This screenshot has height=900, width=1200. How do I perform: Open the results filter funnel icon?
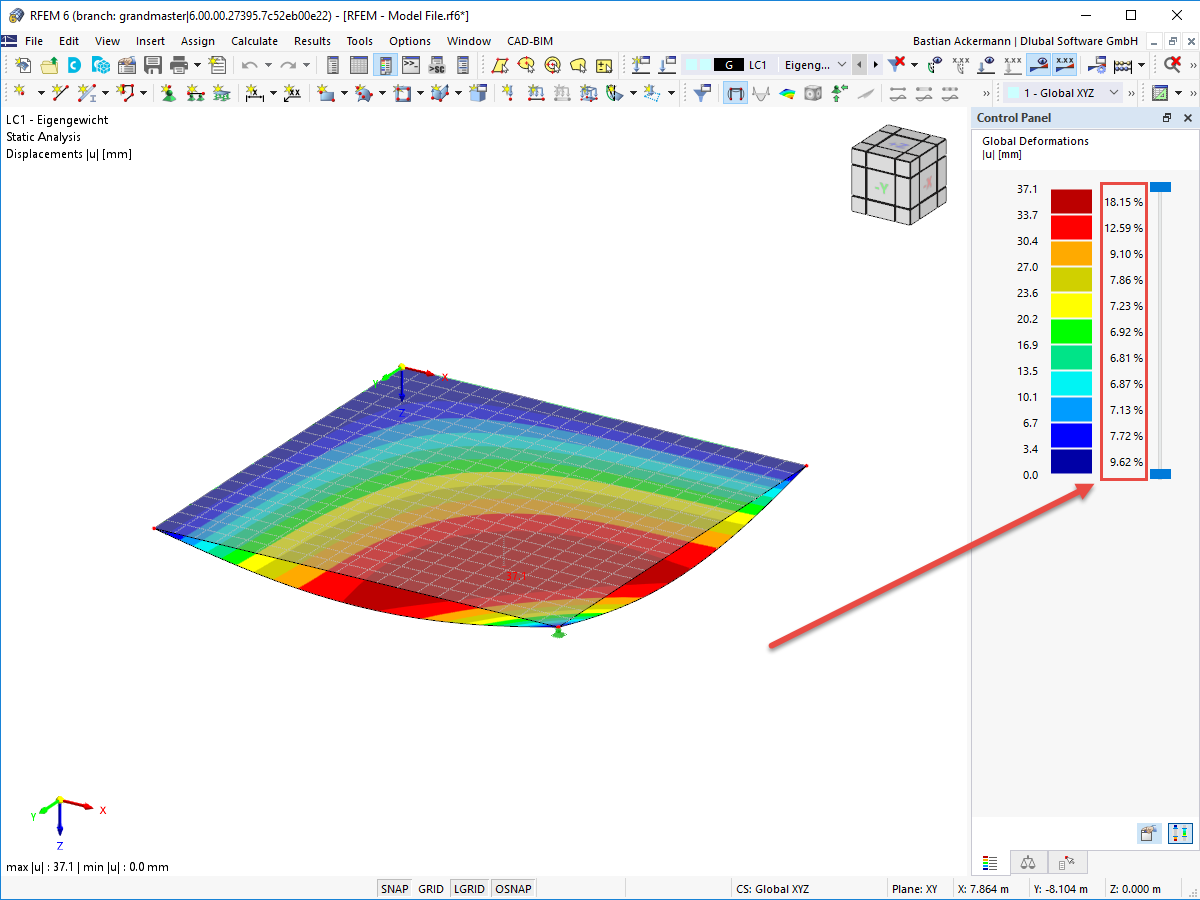point(702,93)
